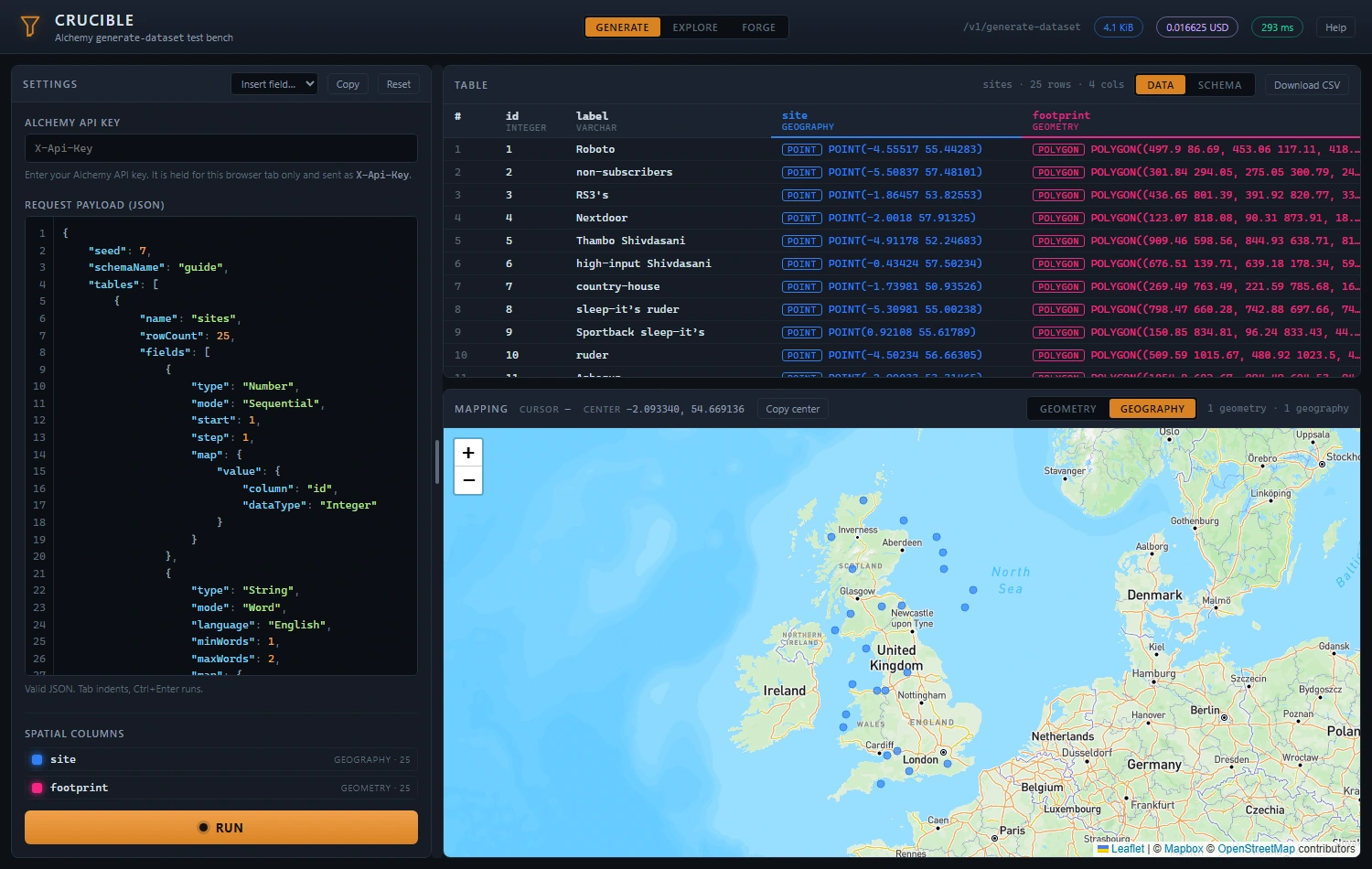Switch to the Generate tab

(622, 27)
